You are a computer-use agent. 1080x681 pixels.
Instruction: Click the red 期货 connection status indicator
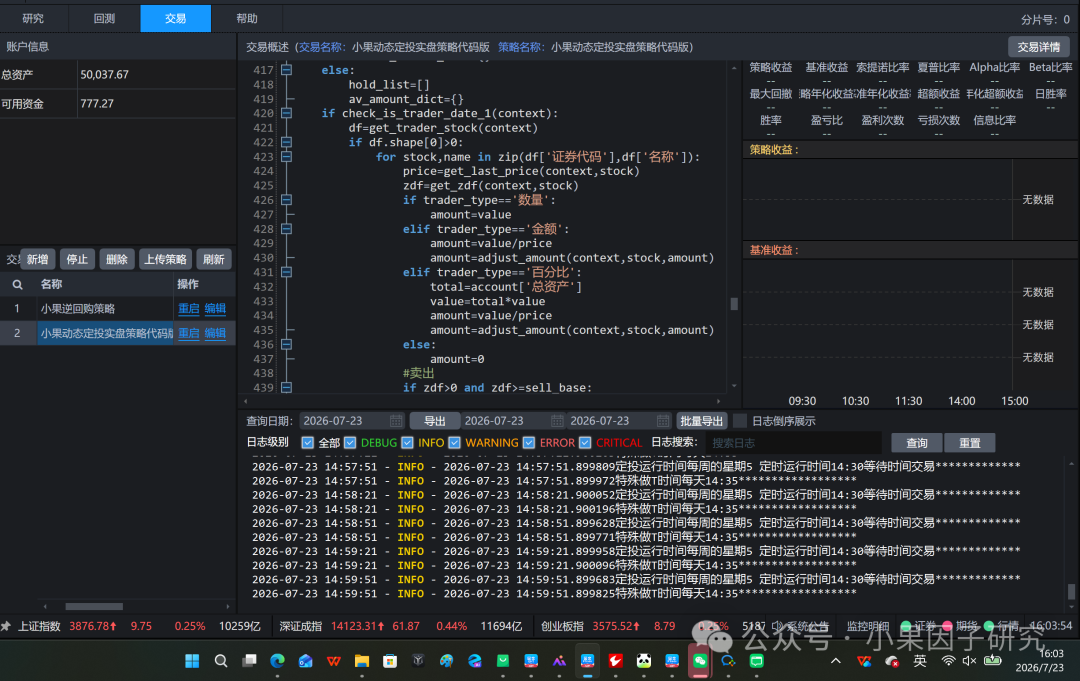click(948, 626)
